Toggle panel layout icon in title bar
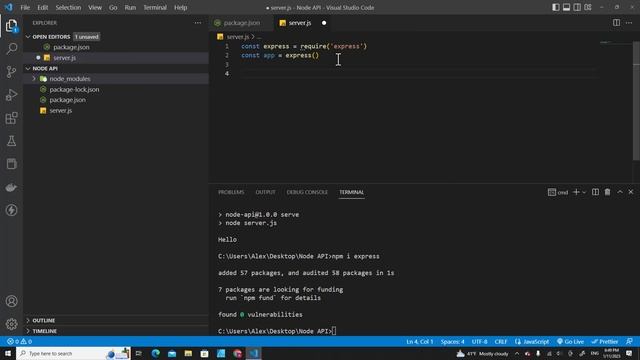The image size is (640, 360). tap(567, 7)
